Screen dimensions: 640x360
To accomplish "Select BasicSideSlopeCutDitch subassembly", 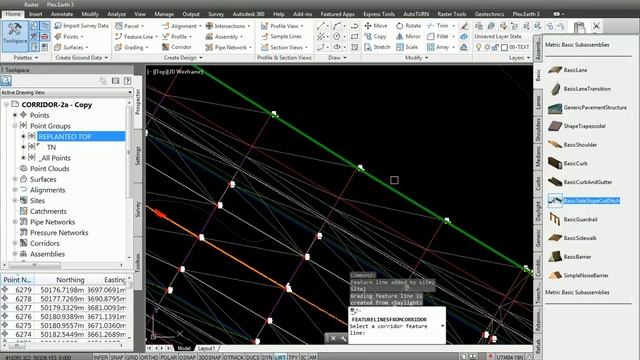I will click(x=584, y=200).
